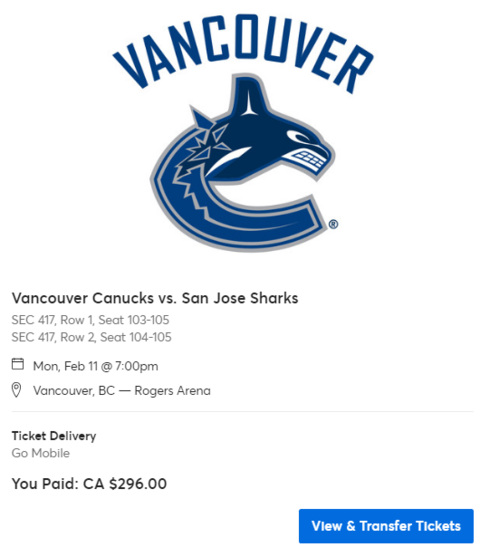This screenshot has height=547, width=480.
Task: Click the You Paid label
Action: pos(45,484)
